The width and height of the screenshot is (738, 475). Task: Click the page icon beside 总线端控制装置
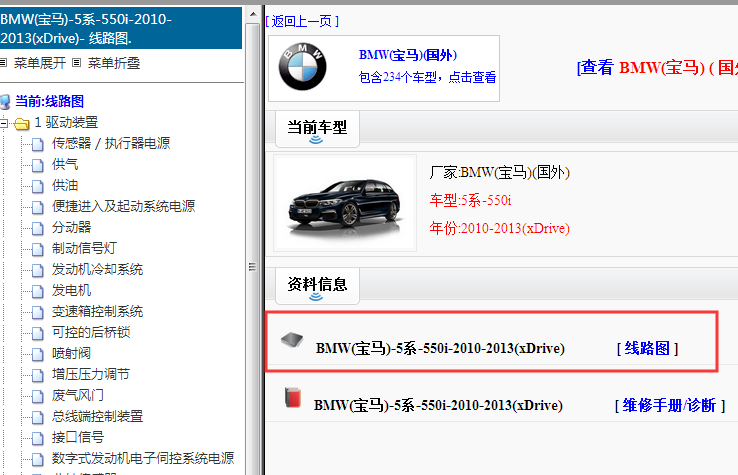tap(38, 417)
